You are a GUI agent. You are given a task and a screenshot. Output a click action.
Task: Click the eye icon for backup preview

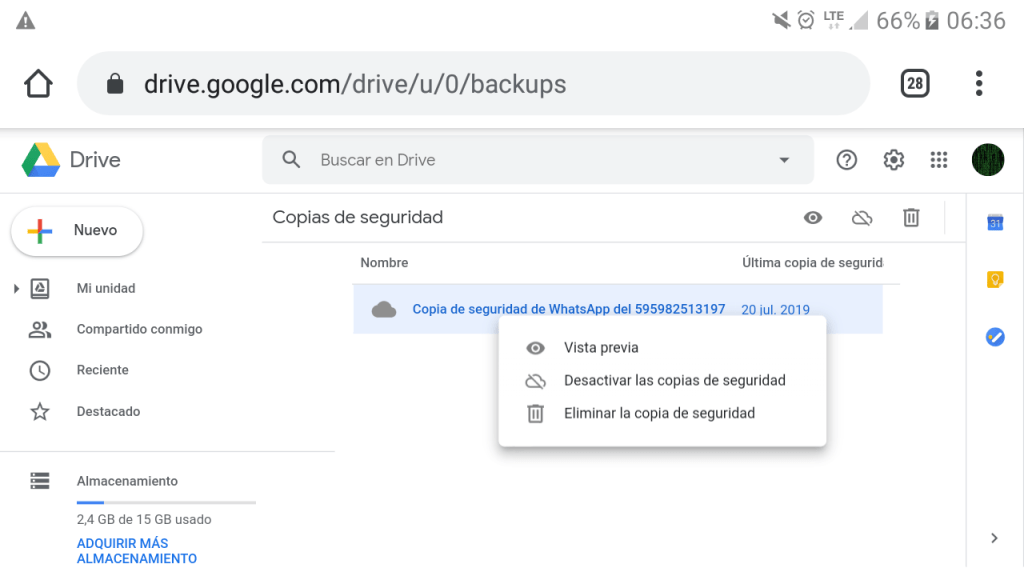tap(812, 217)
